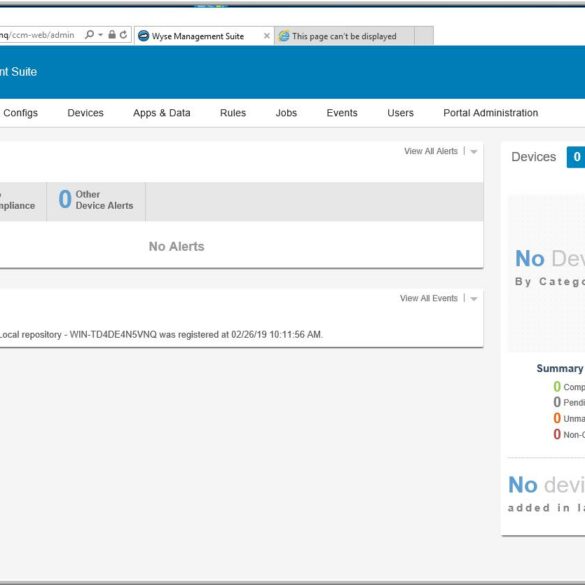The image size is (585, 585).
Task: Click the search magnifier in the address bar
Action: click(x=89, y=35)
